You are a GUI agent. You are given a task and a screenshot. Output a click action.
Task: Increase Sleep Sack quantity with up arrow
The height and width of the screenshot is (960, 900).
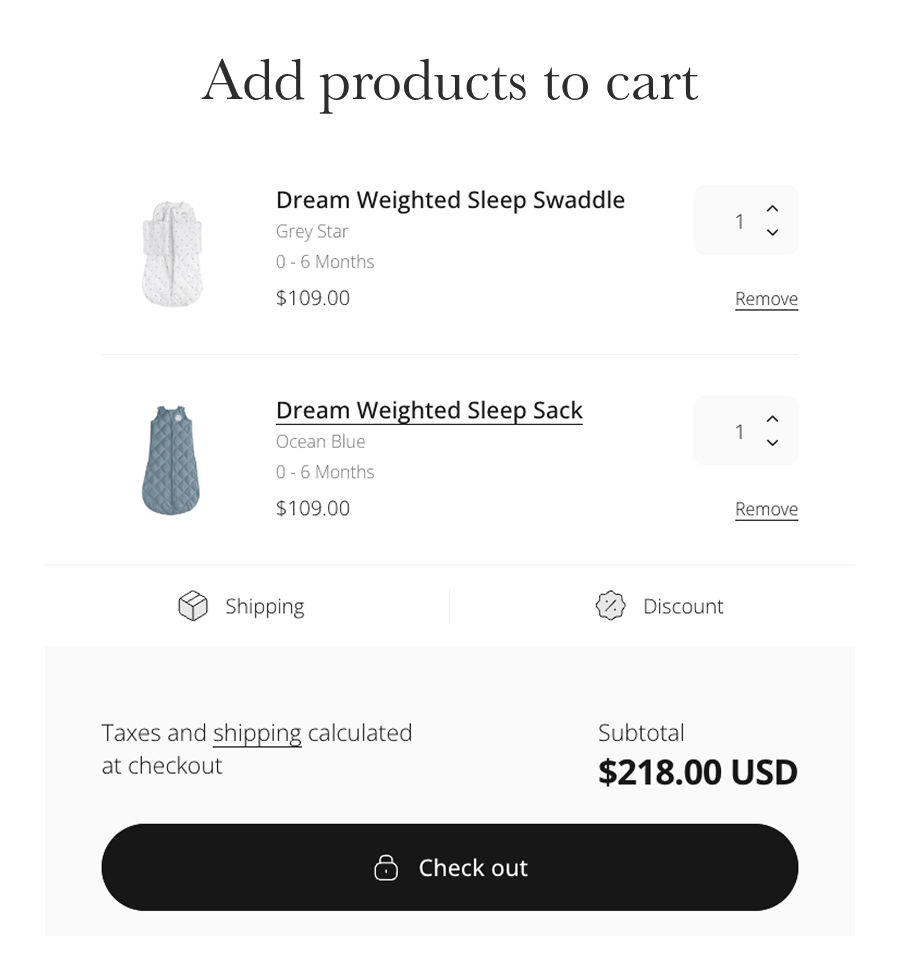(772, 418)
